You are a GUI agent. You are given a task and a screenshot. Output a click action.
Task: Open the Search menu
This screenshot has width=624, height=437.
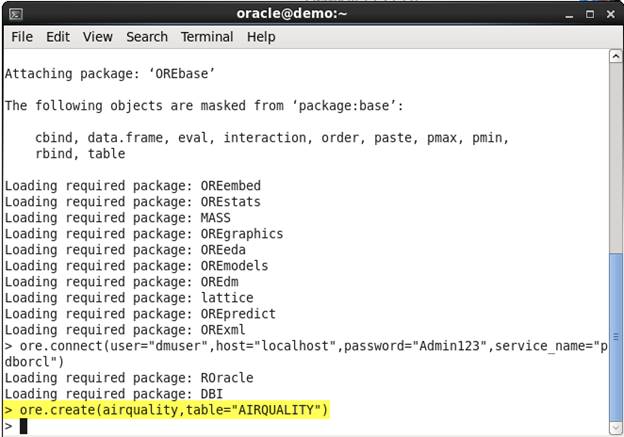[x=147, y=37]
